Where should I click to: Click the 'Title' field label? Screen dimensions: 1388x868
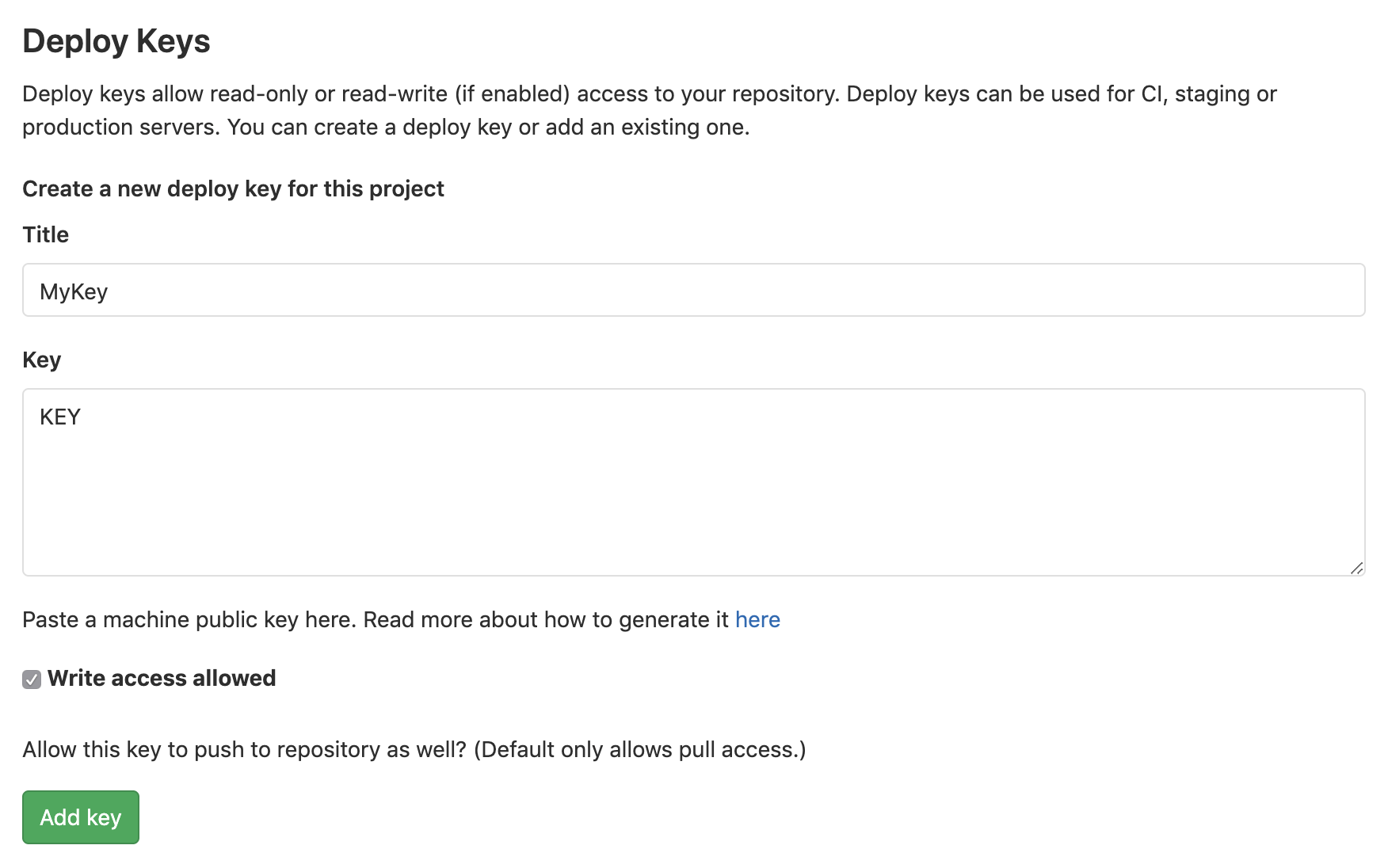point(45,234)
